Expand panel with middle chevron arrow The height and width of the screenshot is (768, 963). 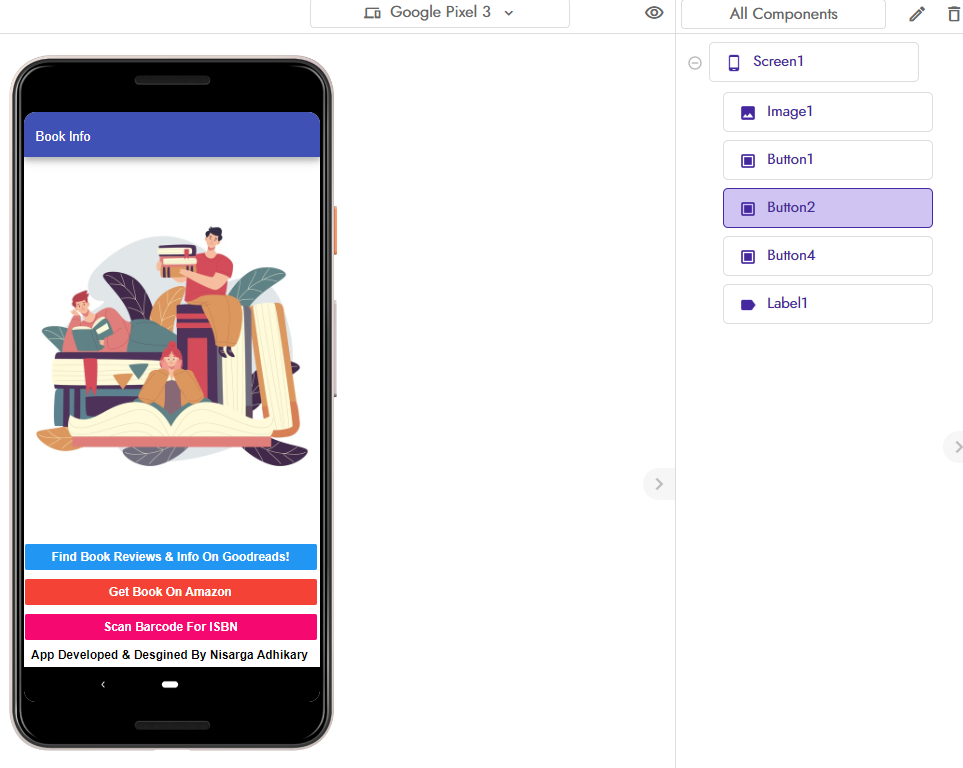tap(659, 484)
